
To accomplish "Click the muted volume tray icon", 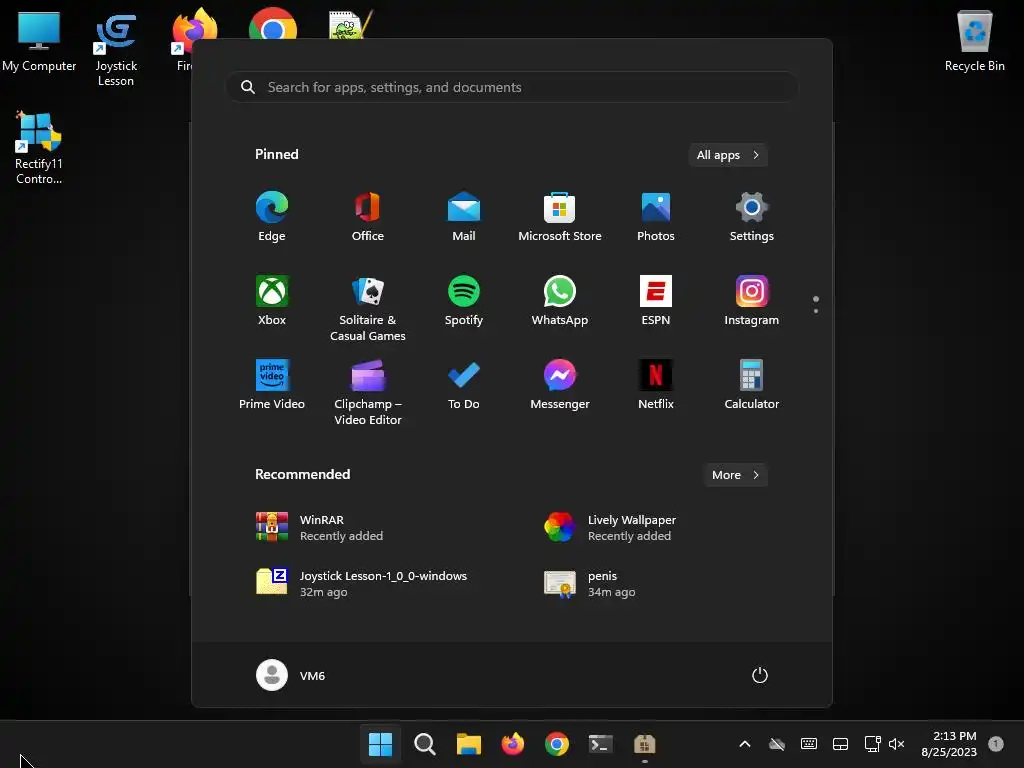I will [897, 744].
